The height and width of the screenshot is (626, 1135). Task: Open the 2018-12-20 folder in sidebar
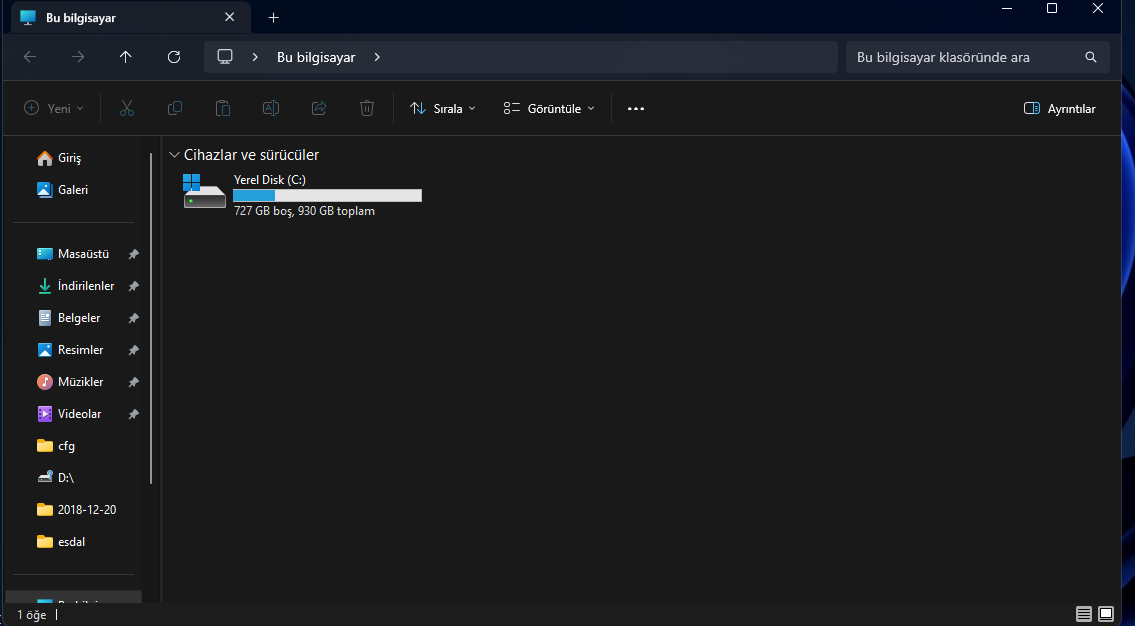pos(77,509)
